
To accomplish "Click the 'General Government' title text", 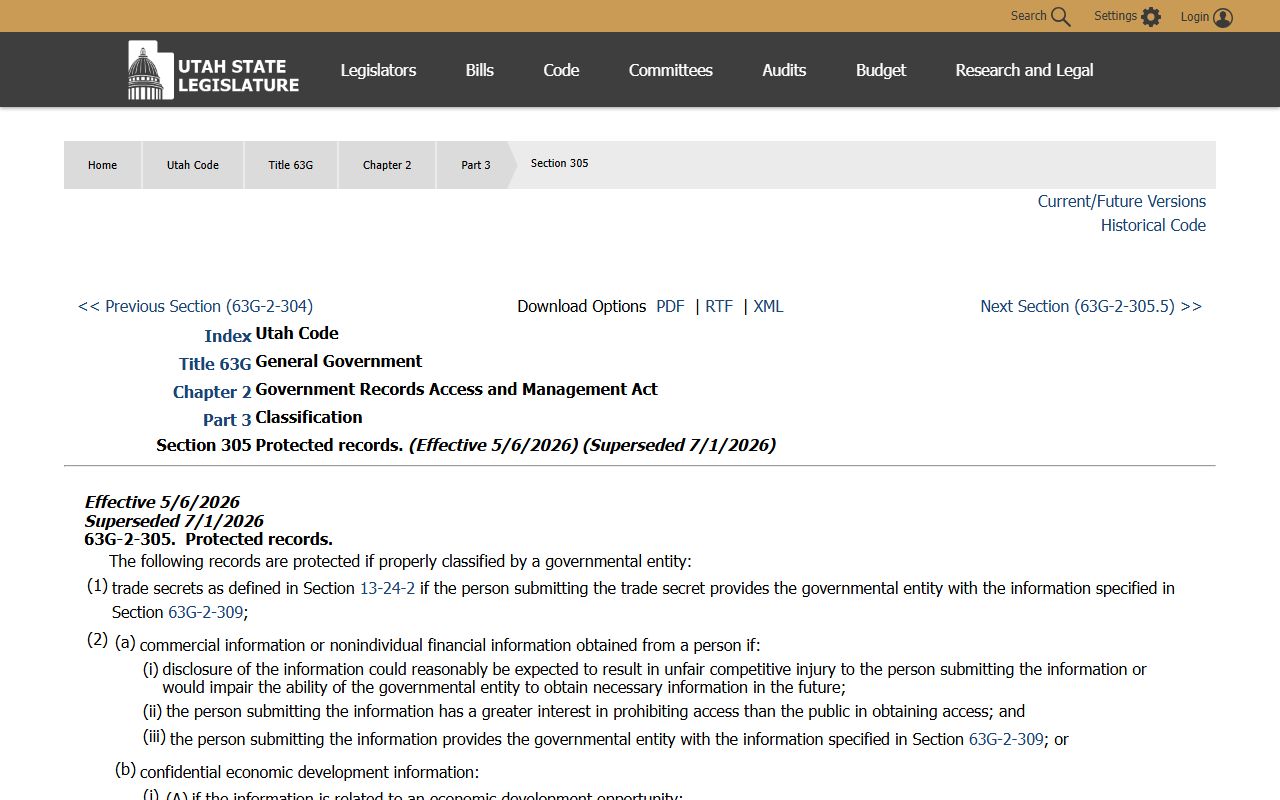I will (338, 361).
